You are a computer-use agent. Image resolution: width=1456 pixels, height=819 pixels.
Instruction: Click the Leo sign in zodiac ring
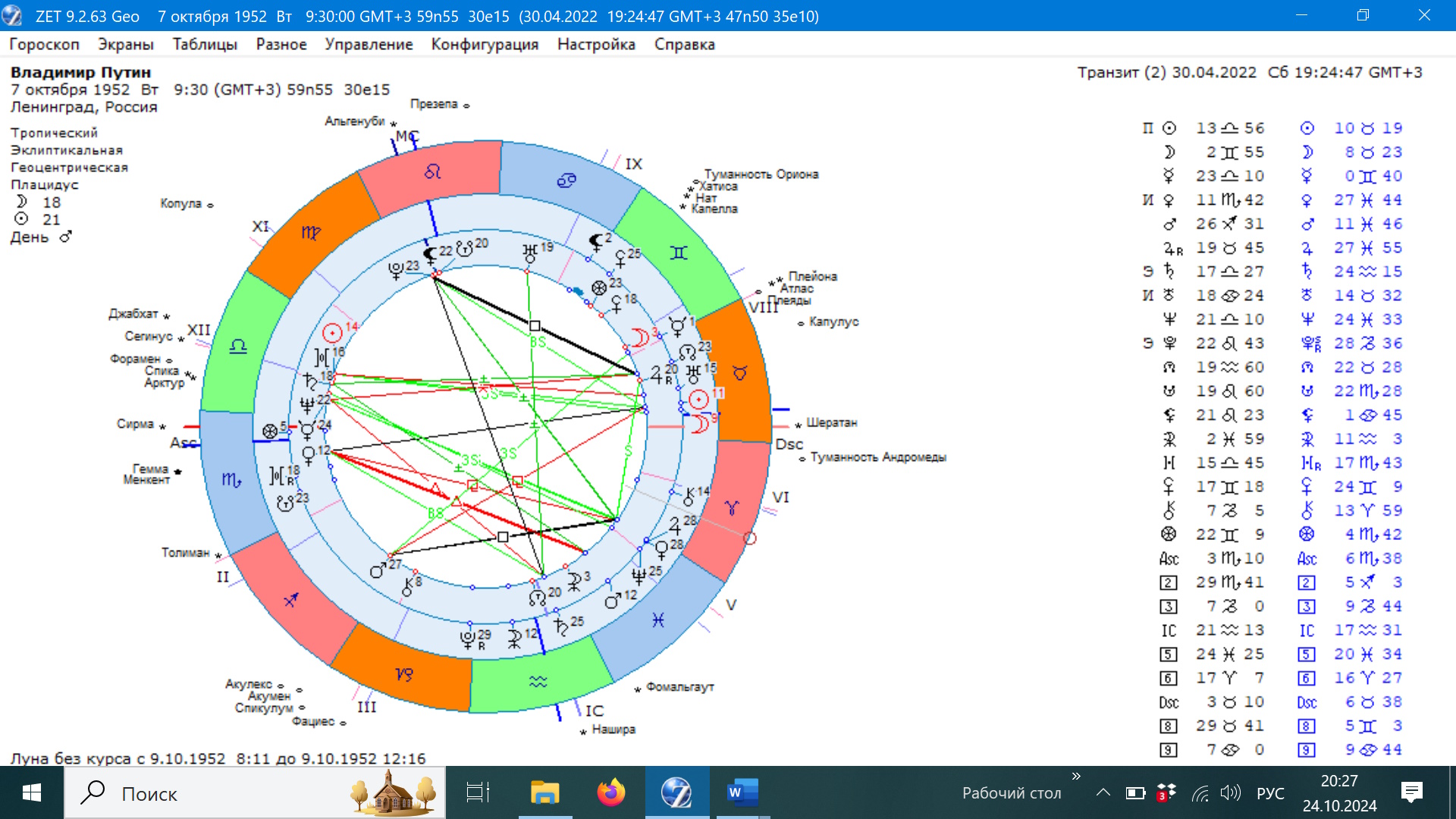432,172
